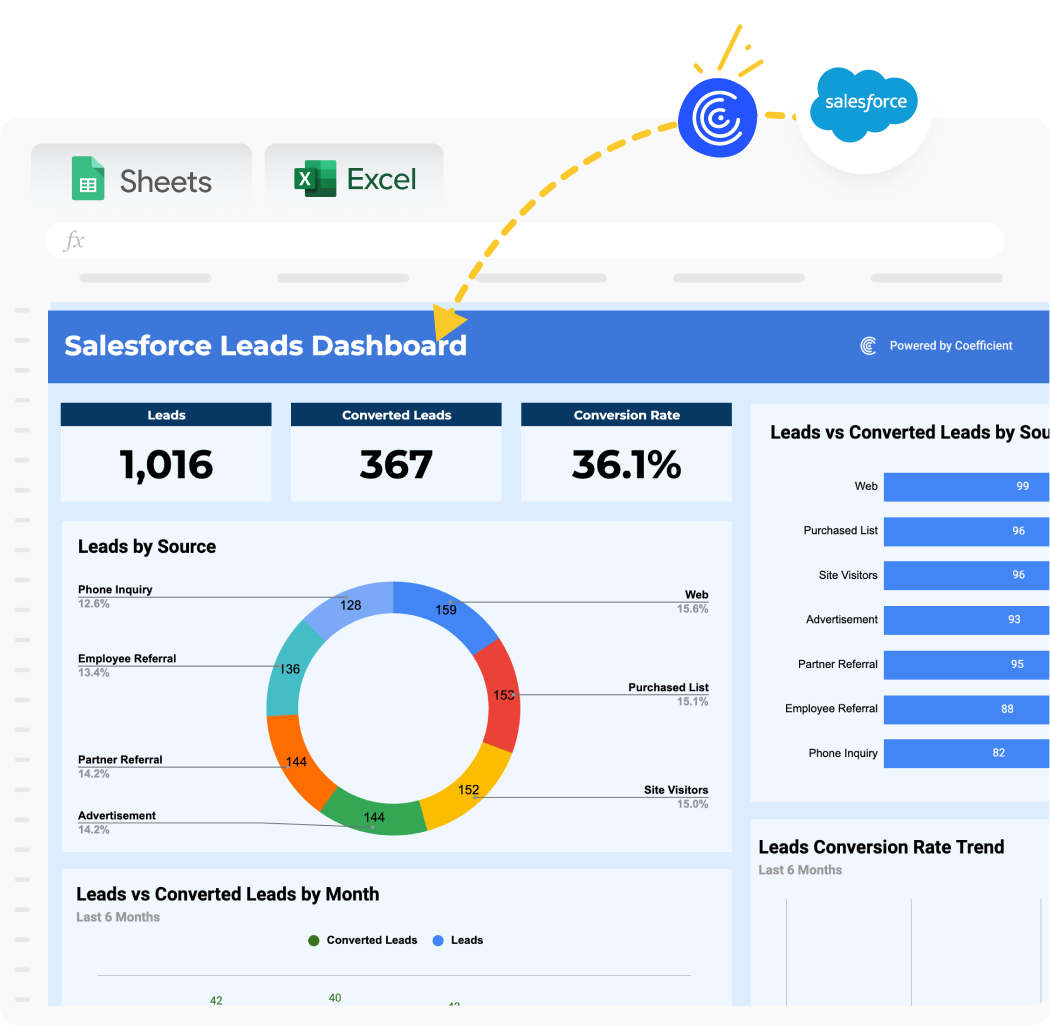This screenshot has height=1026, width=1050.
Task: Click the Partner Referral bar showing 95
Action: tap(966, 664)
